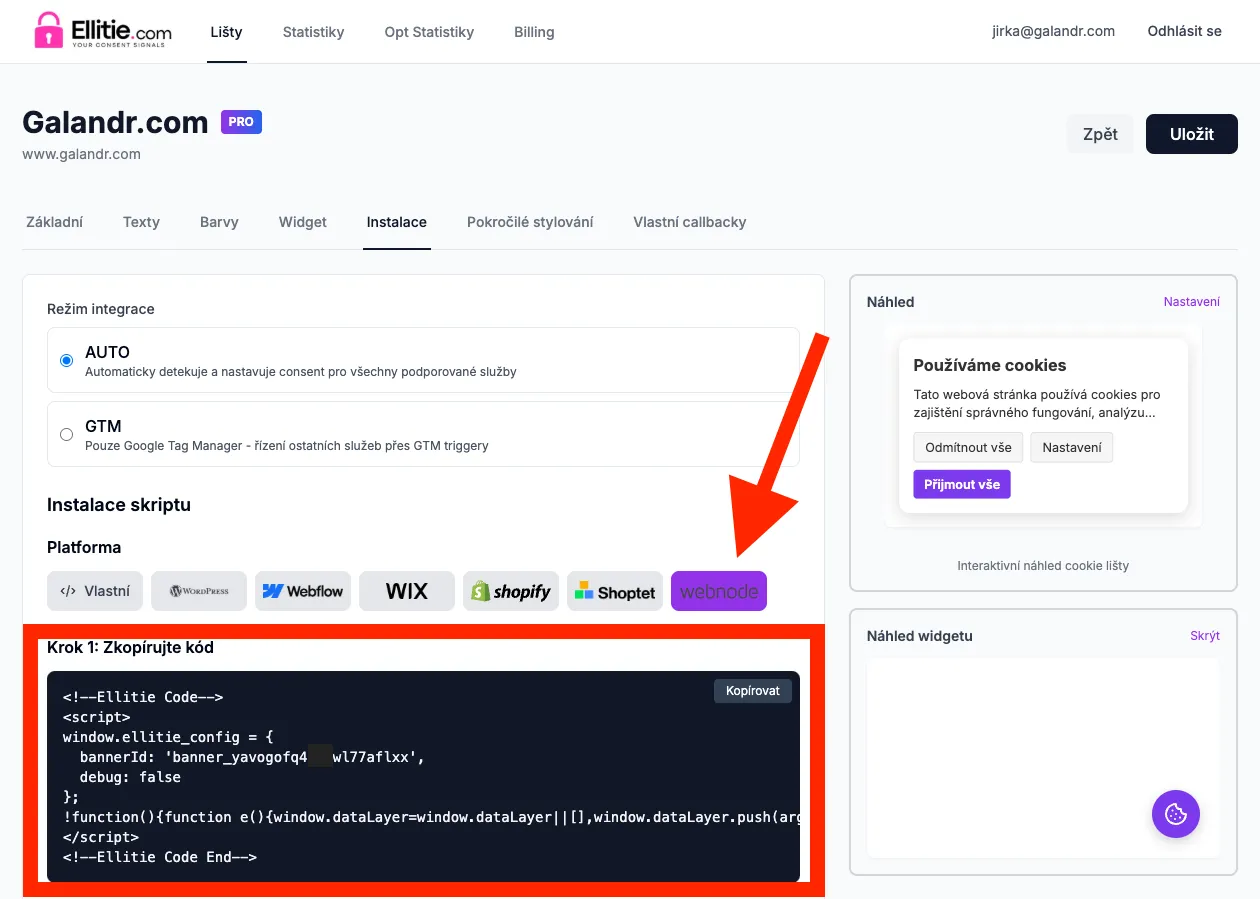
Task: Select the Vlastní platform icon
Action: point(94,591)
